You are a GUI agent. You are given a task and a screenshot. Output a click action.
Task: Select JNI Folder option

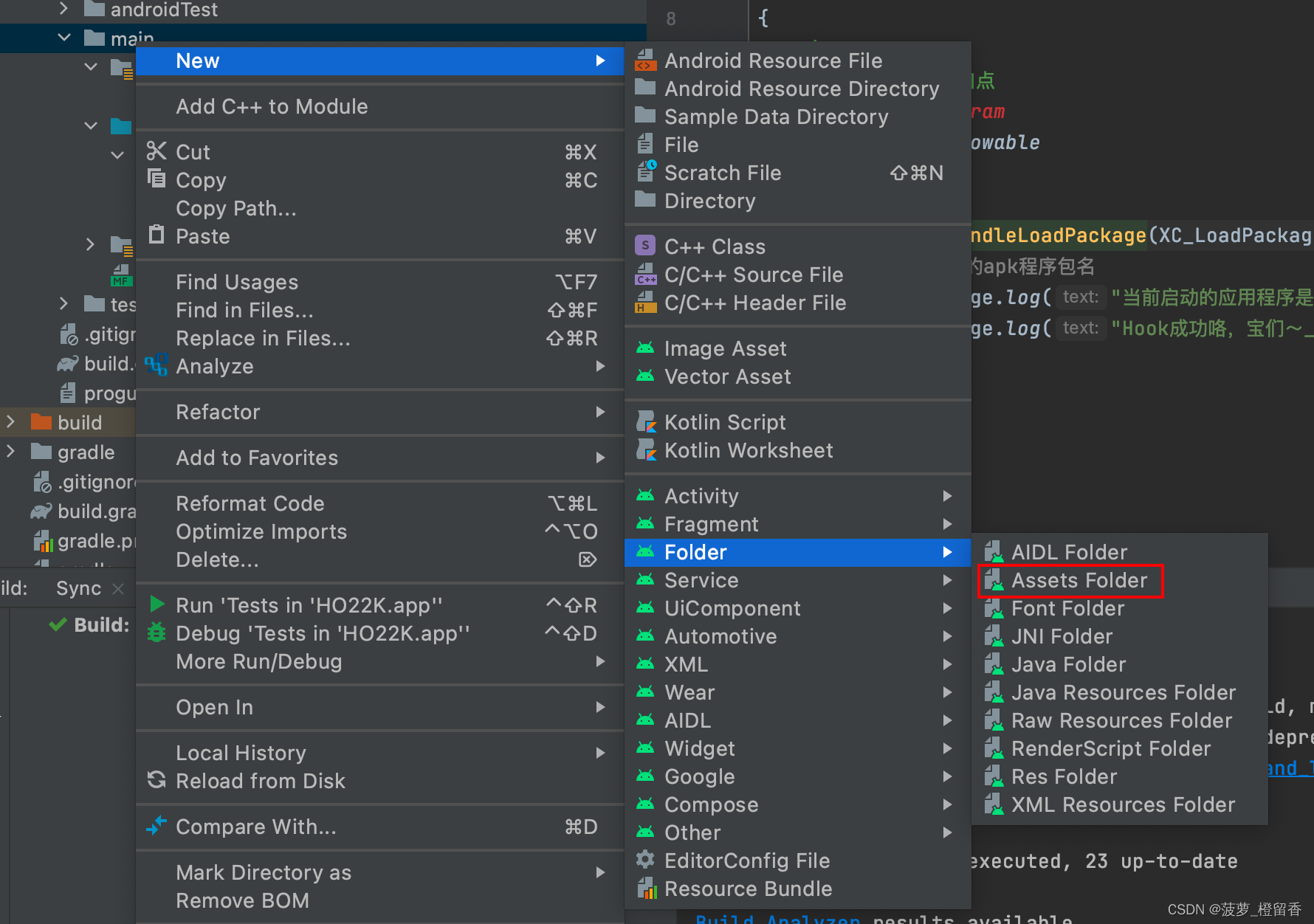(x=1120, y=636)
